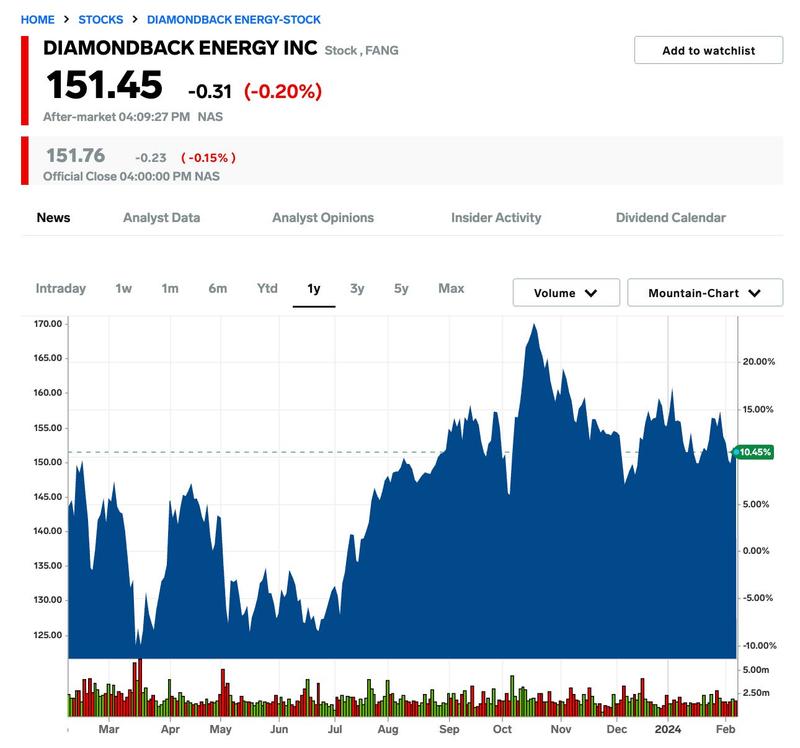800x748 pixels.
Task: Click the Official Close 04:00:00 PM NAS text
Action: point(131,177)
